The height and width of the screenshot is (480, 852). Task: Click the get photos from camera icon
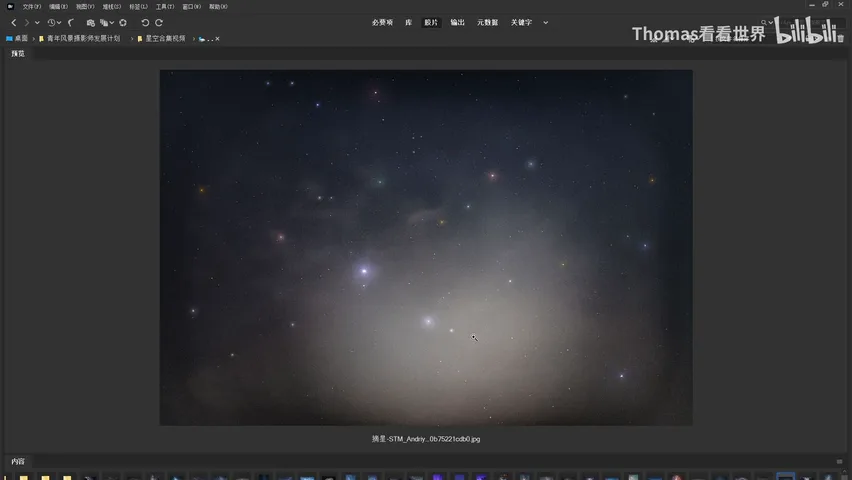point(91,23)
